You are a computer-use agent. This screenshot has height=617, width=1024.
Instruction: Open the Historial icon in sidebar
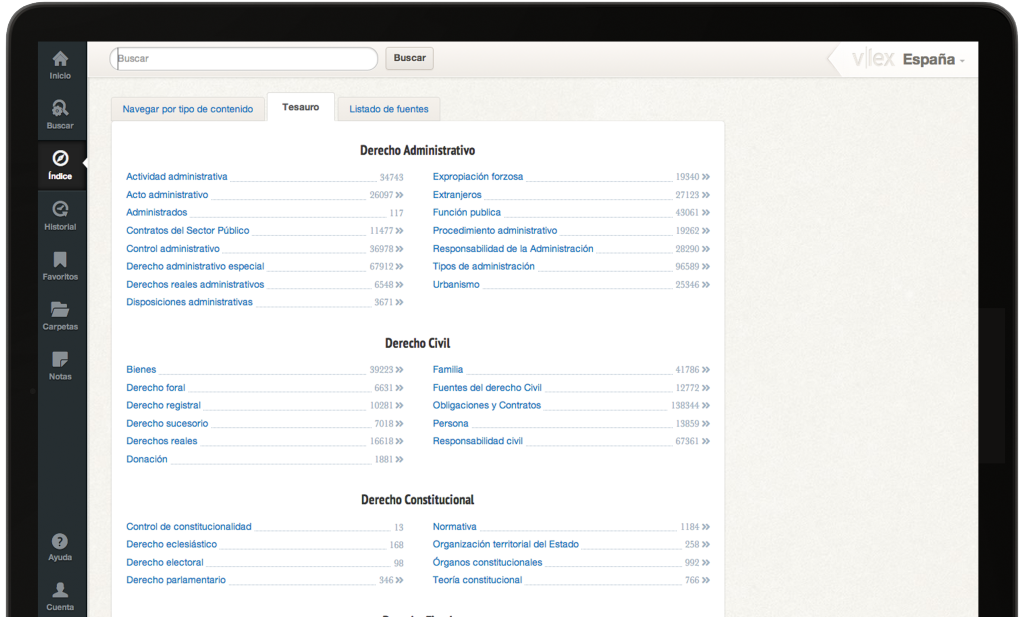click(60, 209)
